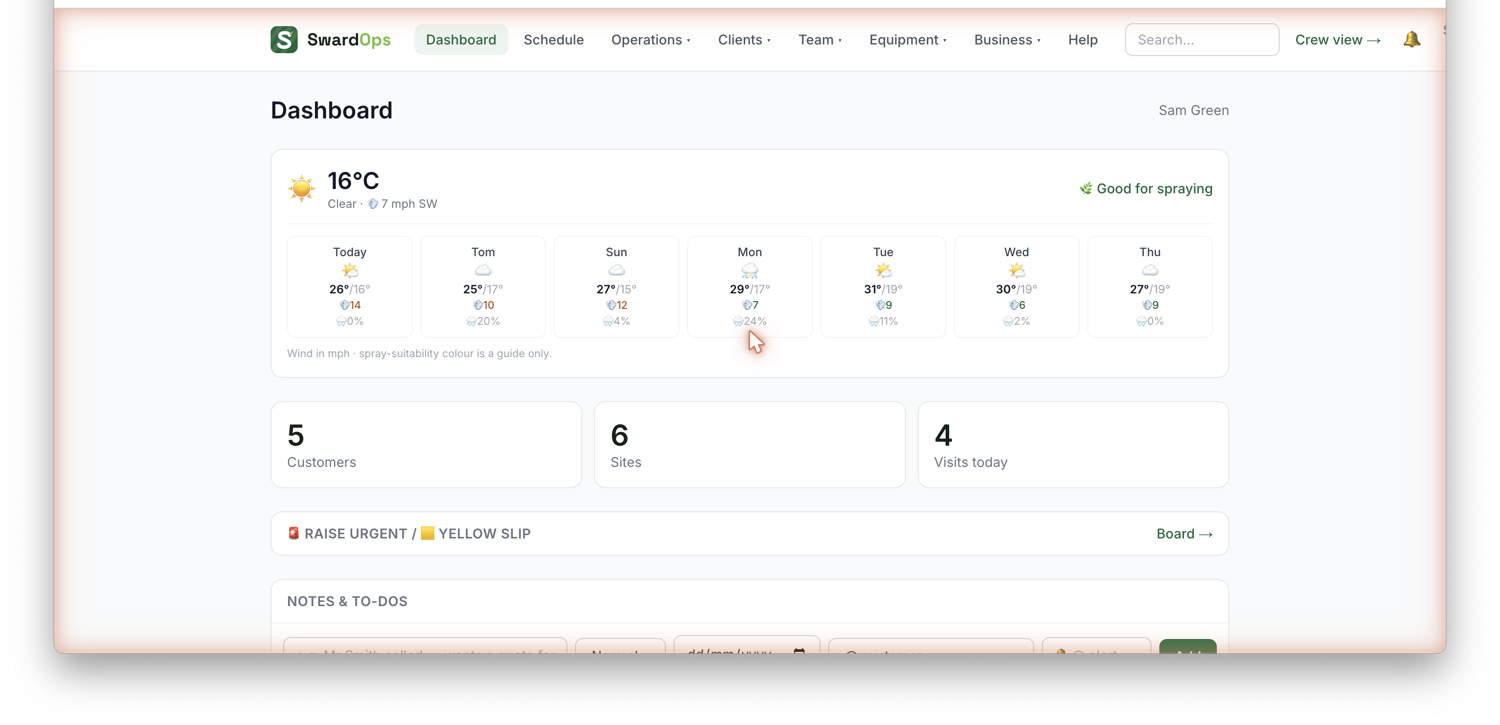Click the leaf icon next to Good for spraying
The height and width of the screenshot is (725, 1500).
1085,188
